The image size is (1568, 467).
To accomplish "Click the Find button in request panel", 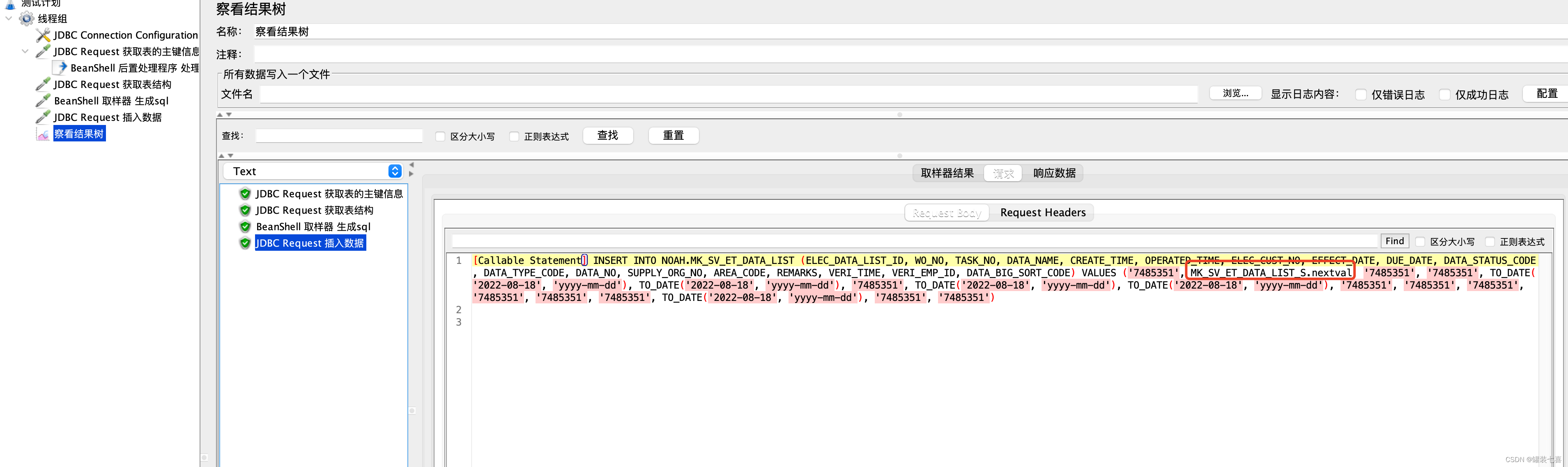I will coord(1395,241).
